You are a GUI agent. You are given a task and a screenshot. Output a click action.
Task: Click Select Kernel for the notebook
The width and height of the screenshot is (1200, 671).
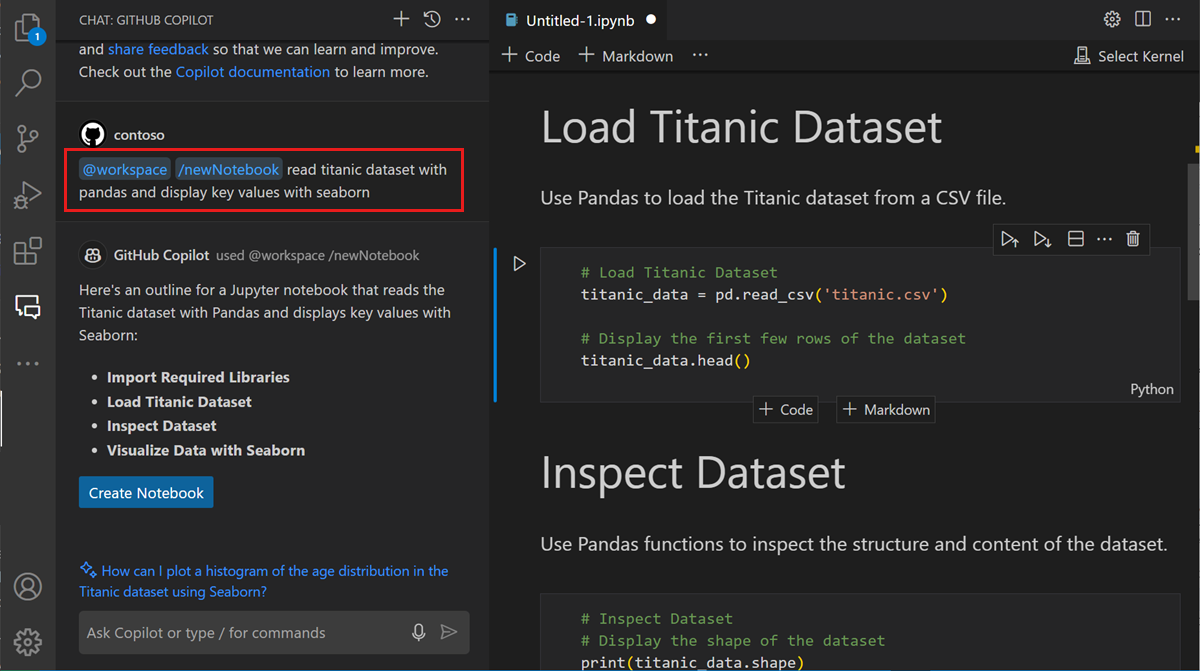[1129, 56]
